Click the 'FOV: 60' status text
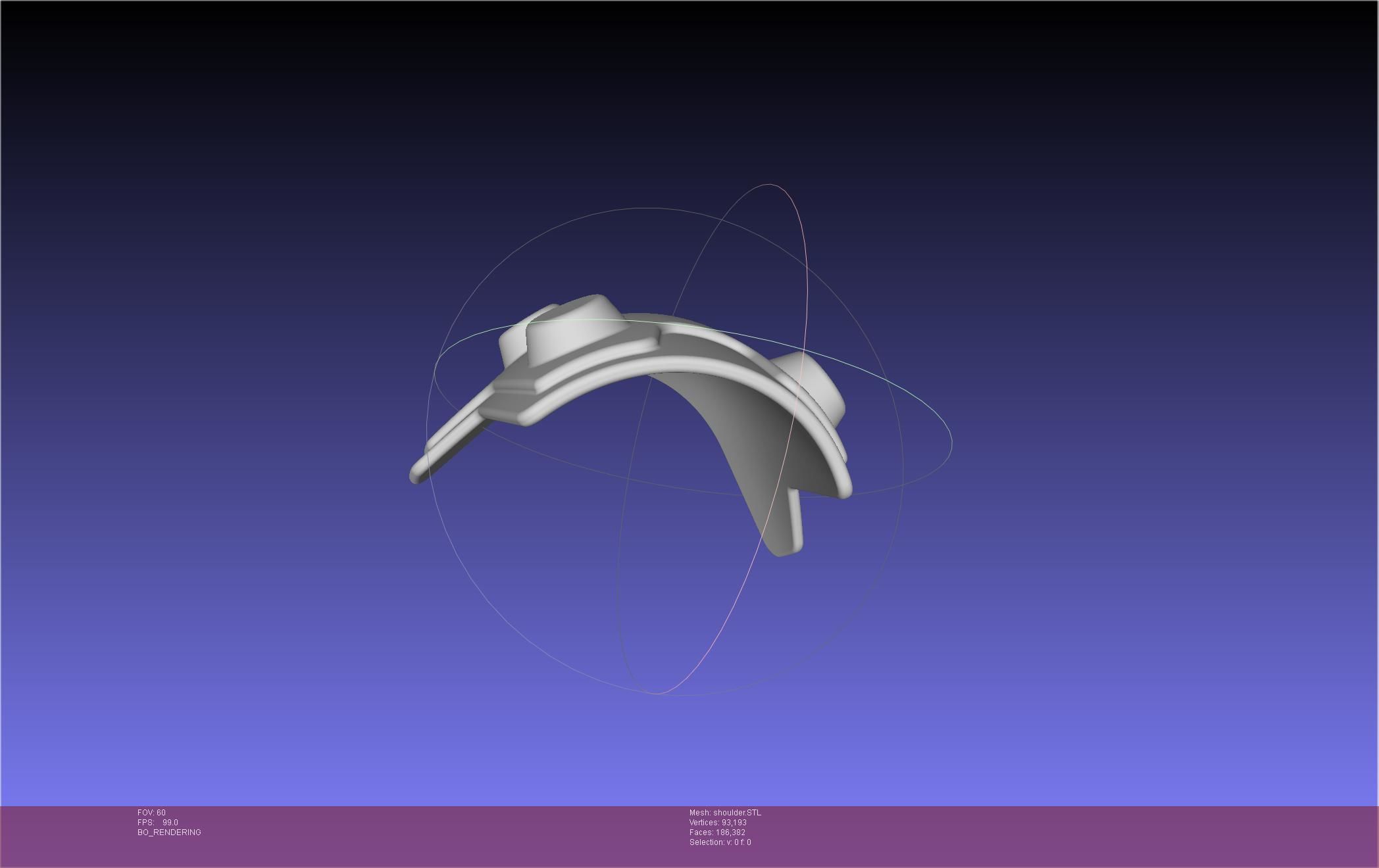This screenshot has height=868, width=1379. (x=151, y=813)
